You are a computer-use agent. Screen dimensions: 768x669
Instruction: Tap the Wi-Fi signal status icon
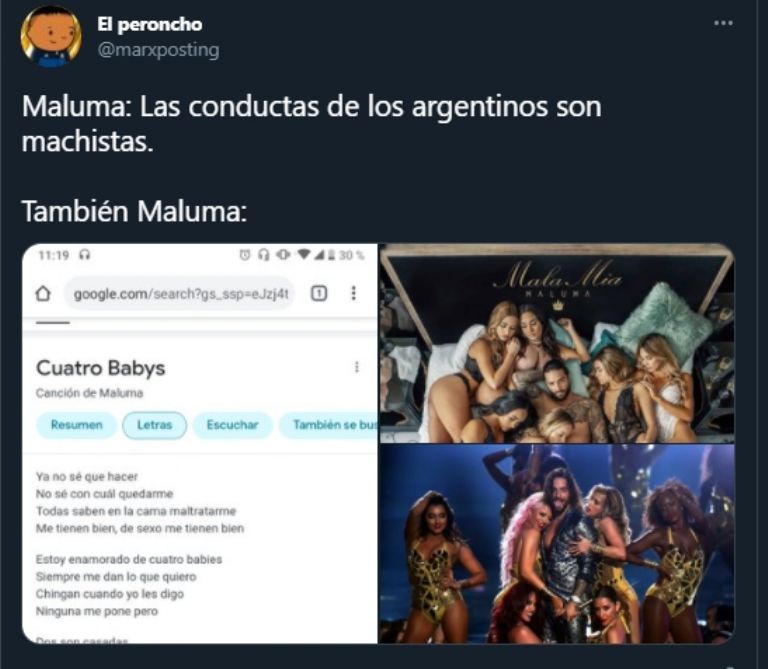304,254
